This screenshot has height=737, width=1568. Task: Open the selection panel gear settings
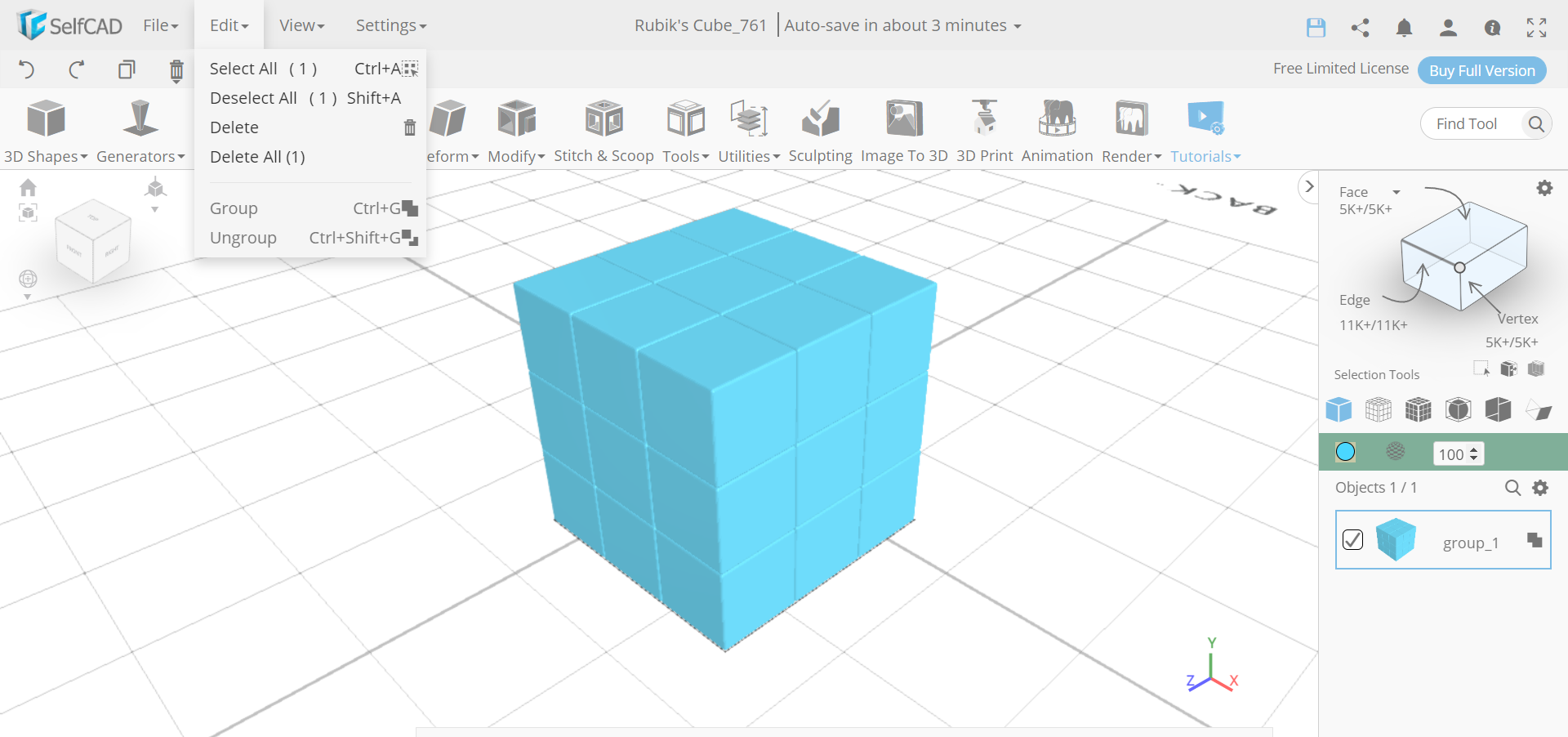(x=1545, y=188)
